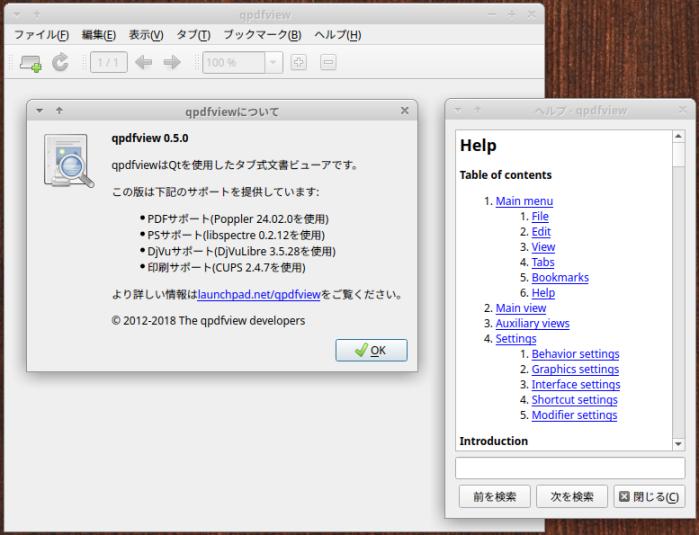Close the qpdfviewについて dialog with X

point(404,111)
